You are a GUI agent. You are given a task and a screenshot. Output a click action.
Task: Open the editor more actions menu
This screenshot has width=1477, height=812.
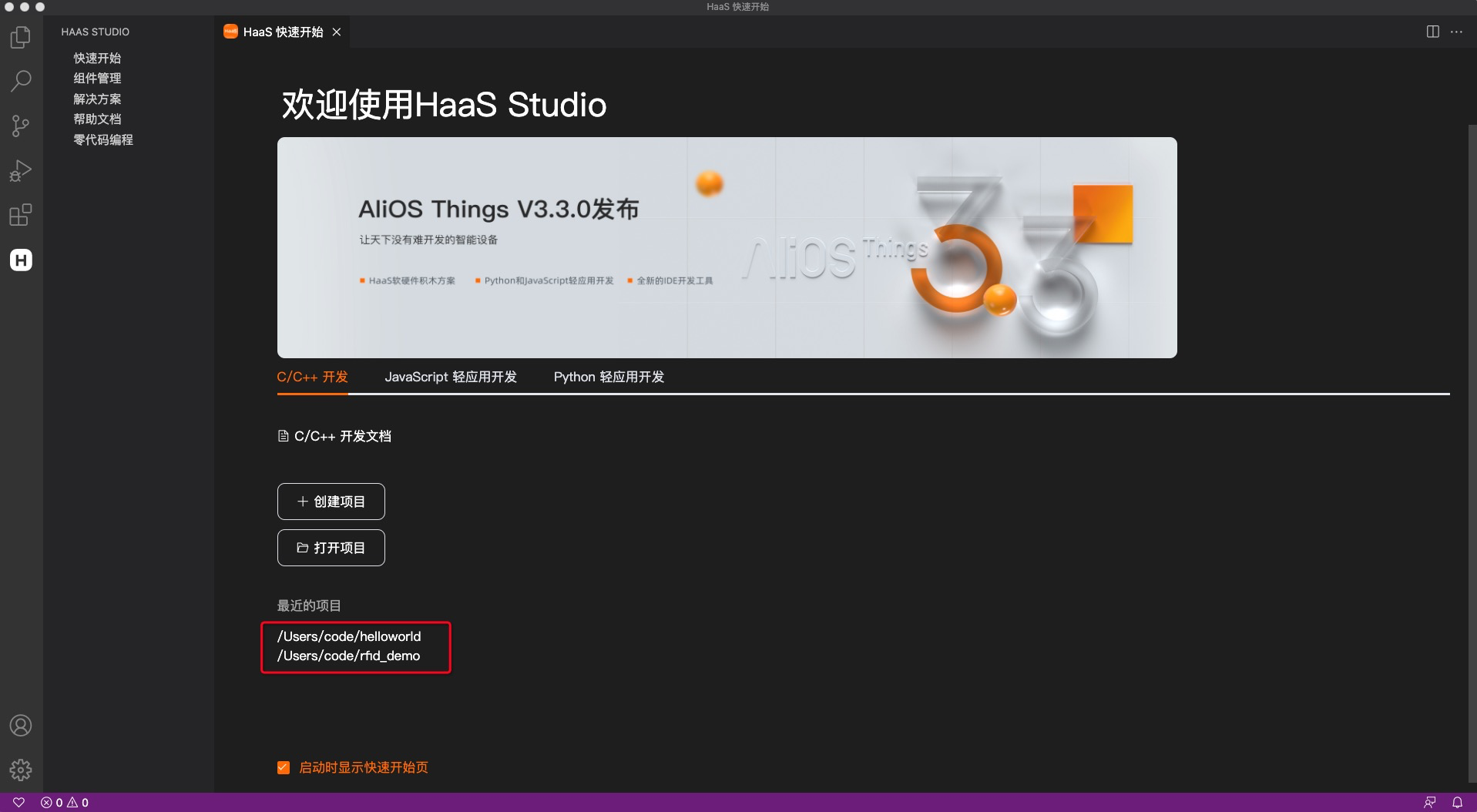[1456, 32]
